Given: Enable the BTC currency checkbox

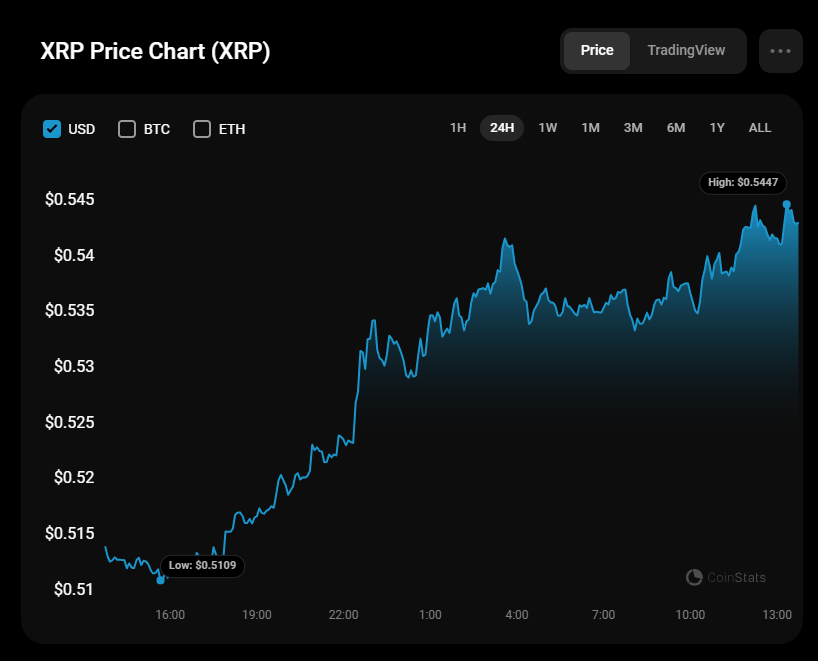Looking at the screenshot, I should [127, 129].
